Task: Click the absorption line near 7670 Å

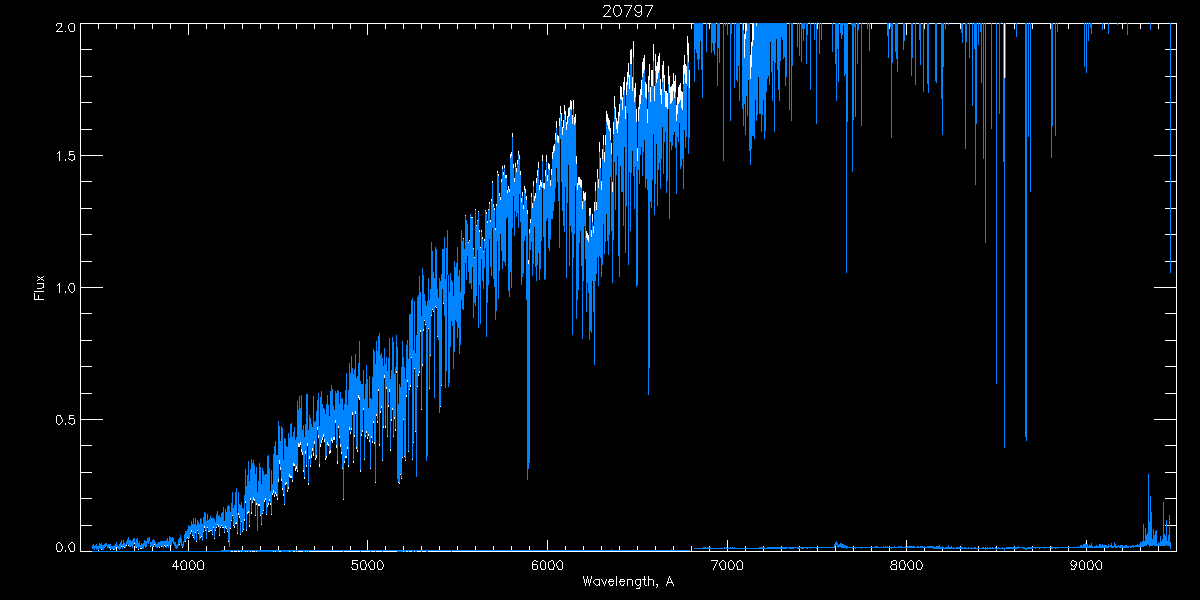Action: coord(847,268)
